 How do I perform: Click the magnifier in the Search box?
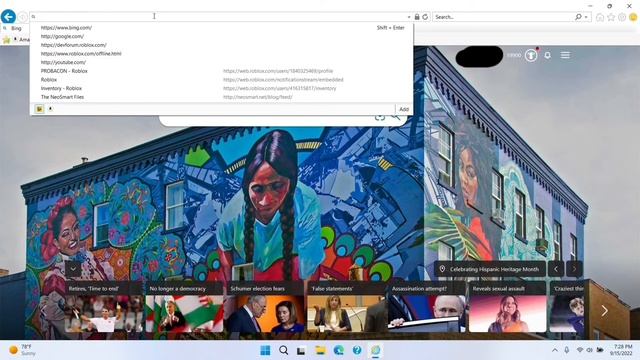coord(578,17)
